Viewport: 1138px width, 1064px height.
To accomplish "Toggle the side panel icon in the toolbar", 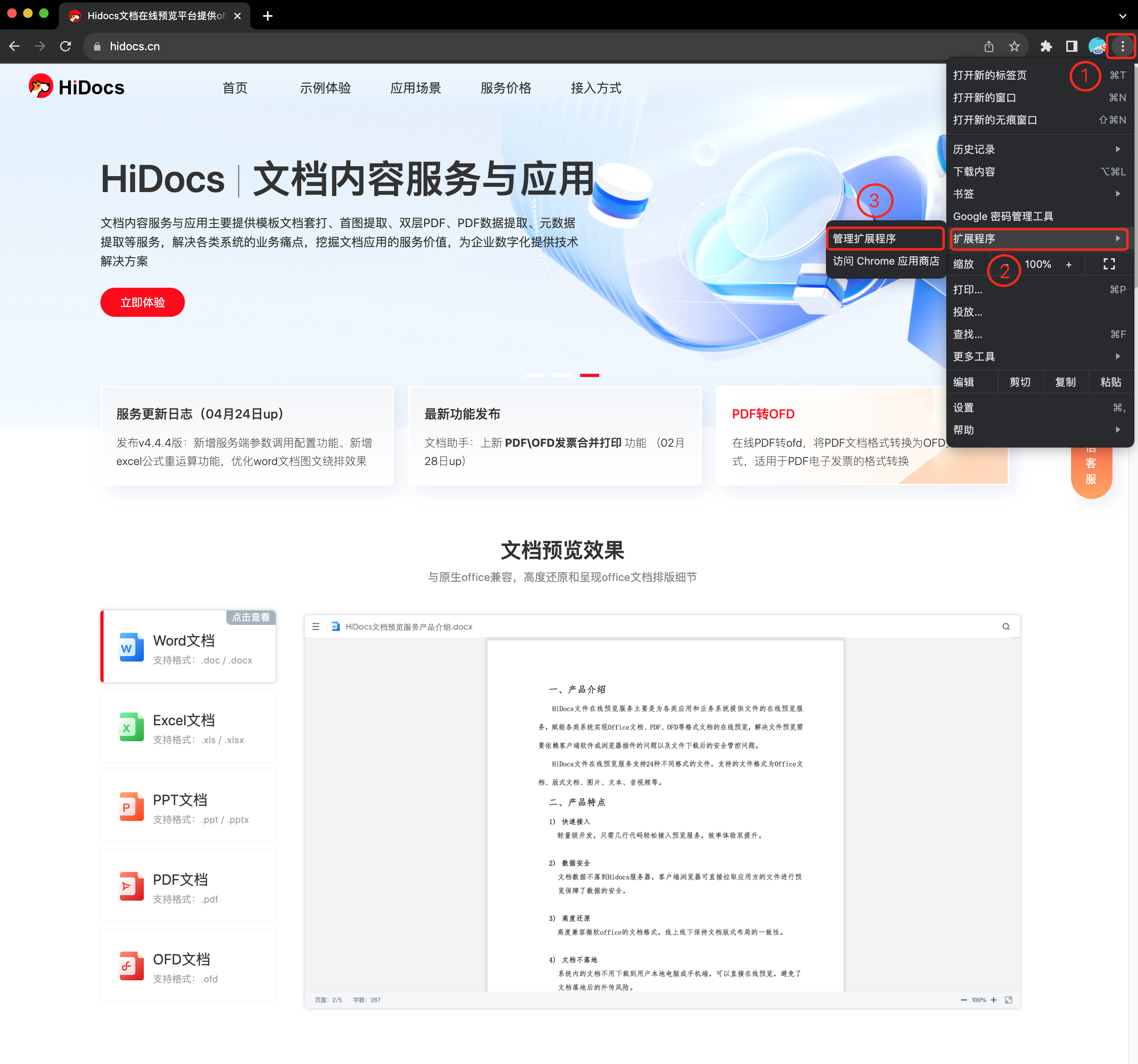I will [1071, 46].
